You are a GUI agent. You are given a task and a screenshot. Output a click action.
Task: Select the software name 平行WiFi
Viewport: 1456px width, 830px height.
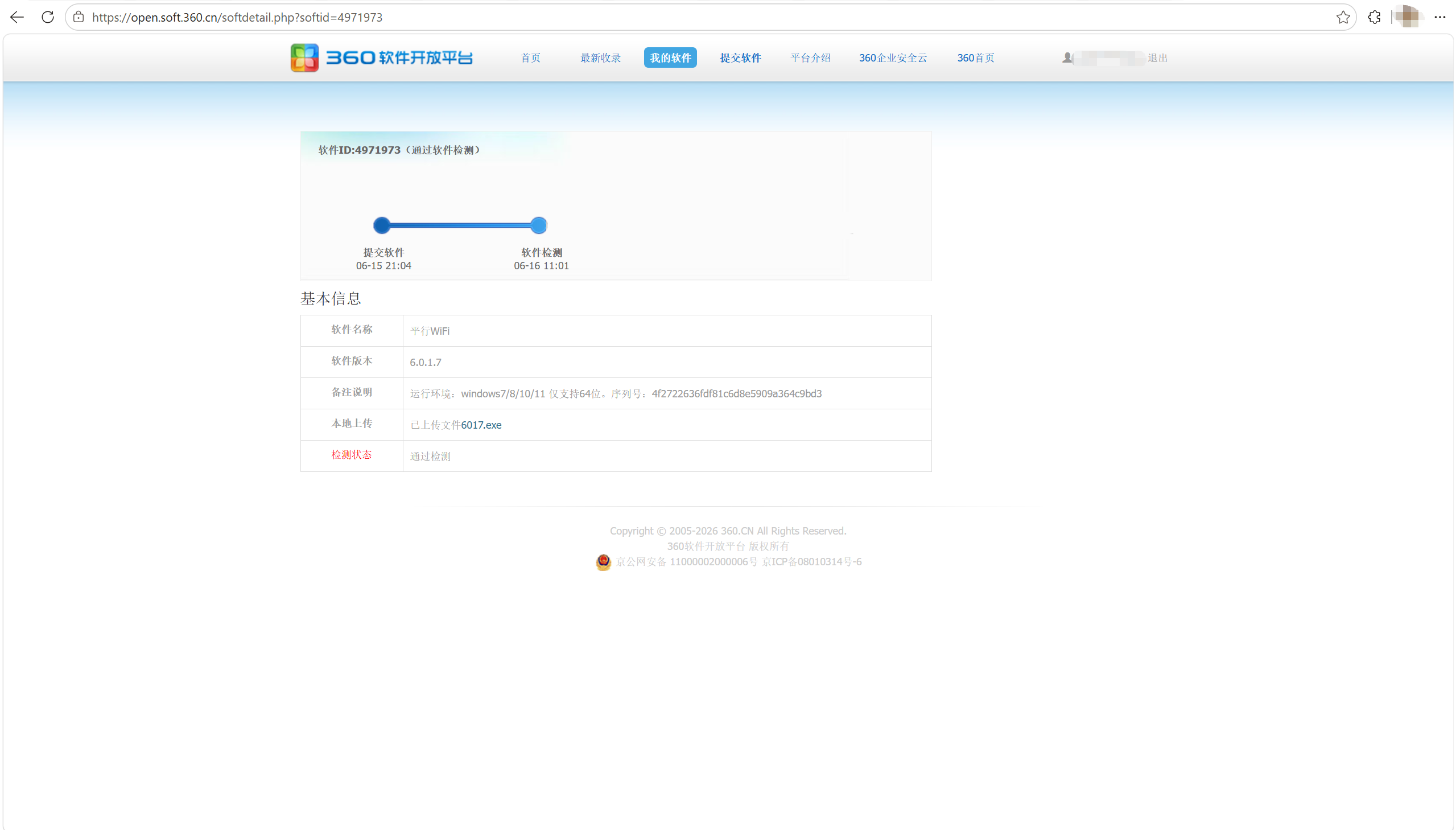click(430, 331)
